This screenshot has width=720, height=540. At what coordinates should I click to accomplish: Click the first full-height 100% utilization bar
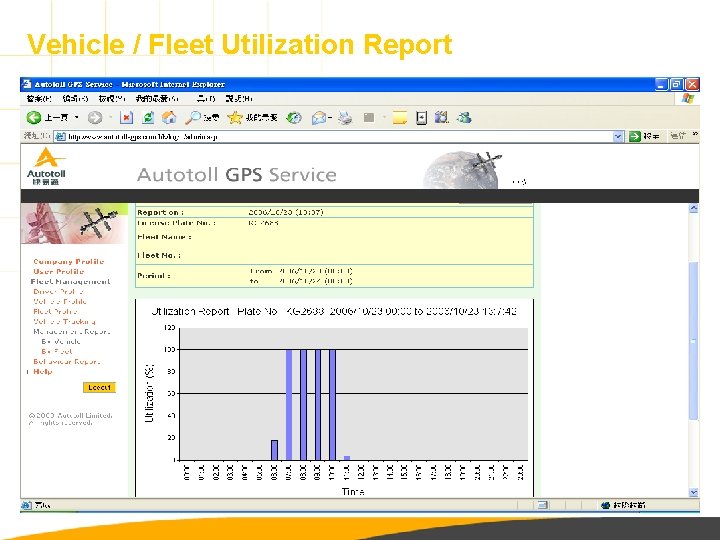coord(289,405)
